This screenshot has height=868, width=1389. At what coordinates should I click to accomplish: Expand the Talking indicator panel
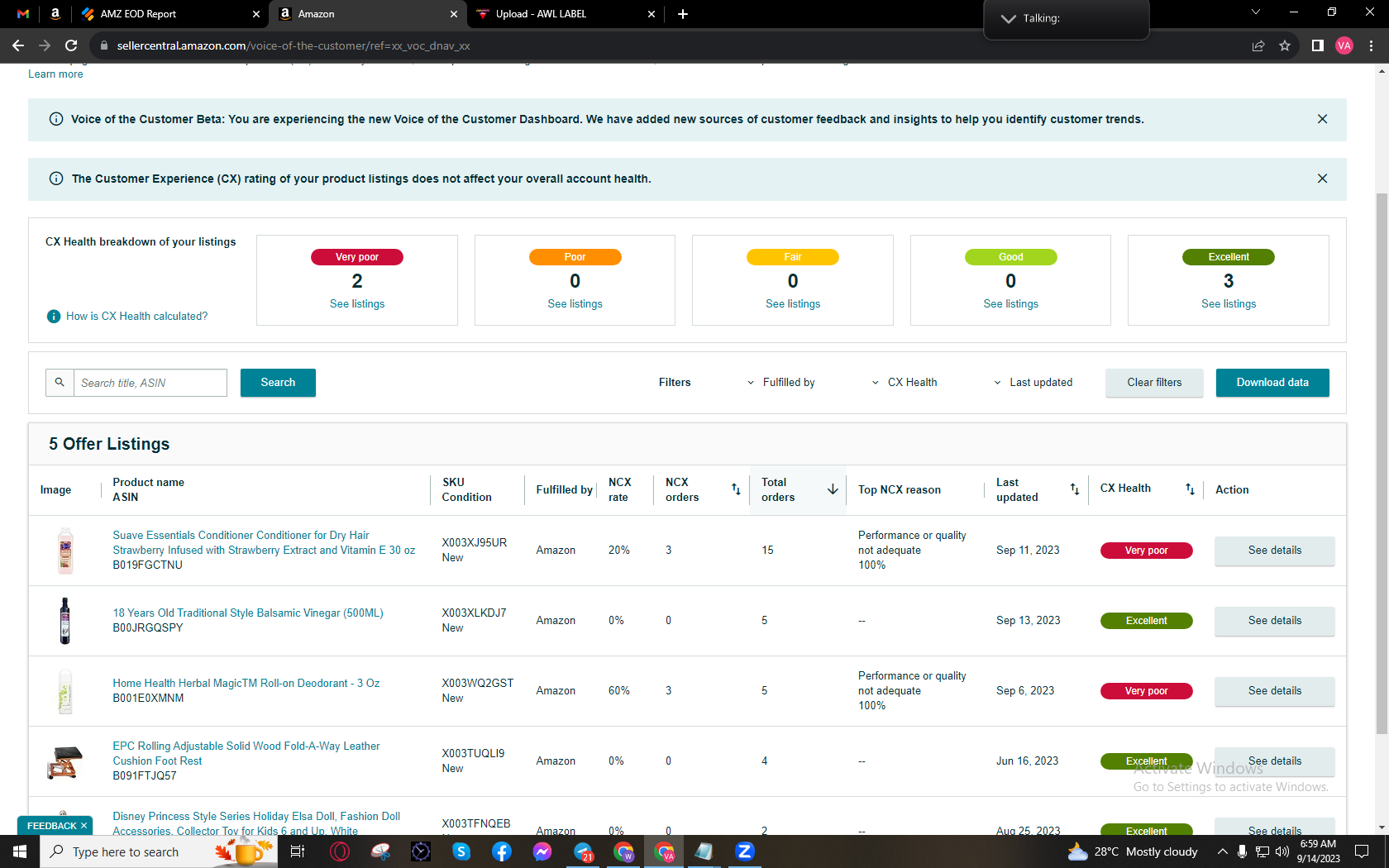pos(1009,18)
